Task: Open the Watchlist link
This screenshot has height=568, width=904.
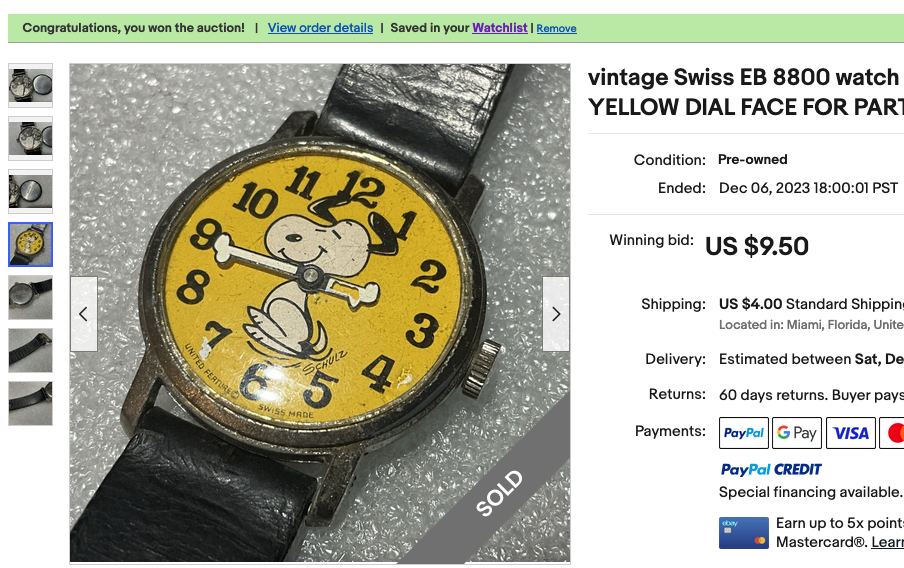Action: [499, 28]
